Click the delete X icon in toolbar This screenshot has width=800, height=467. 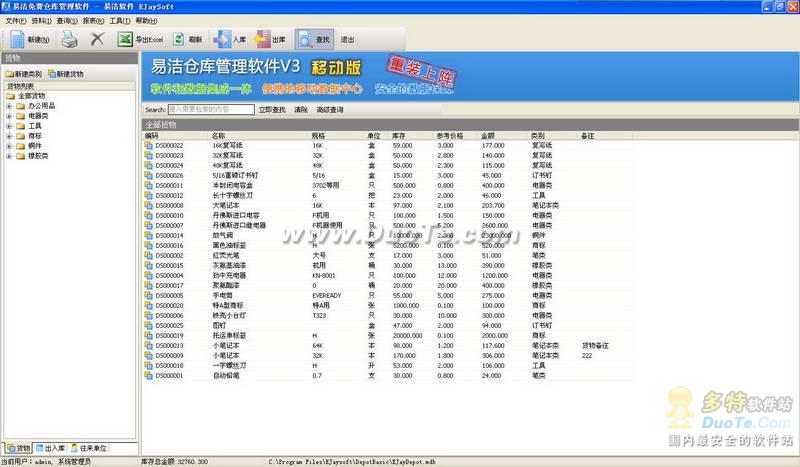coord(97,40)
